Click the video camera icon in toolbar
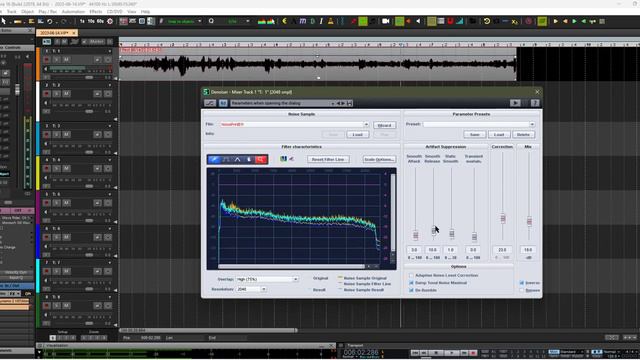640x360 pixels. click(x=386, y=21)
